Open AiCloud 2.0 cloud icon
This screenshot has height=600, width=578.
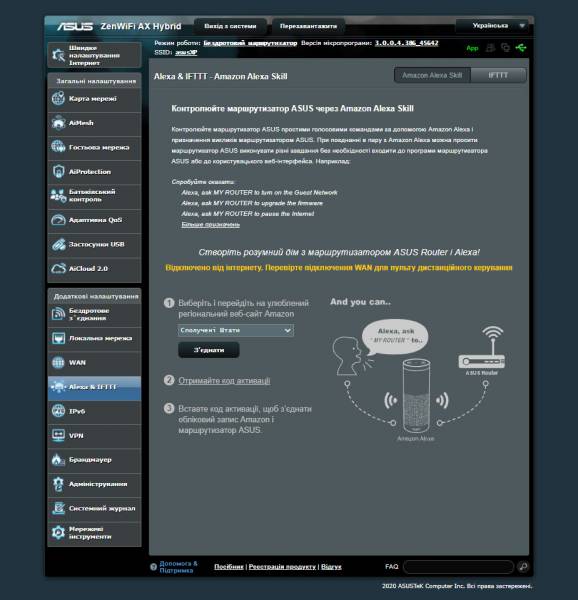click(58, 269)
